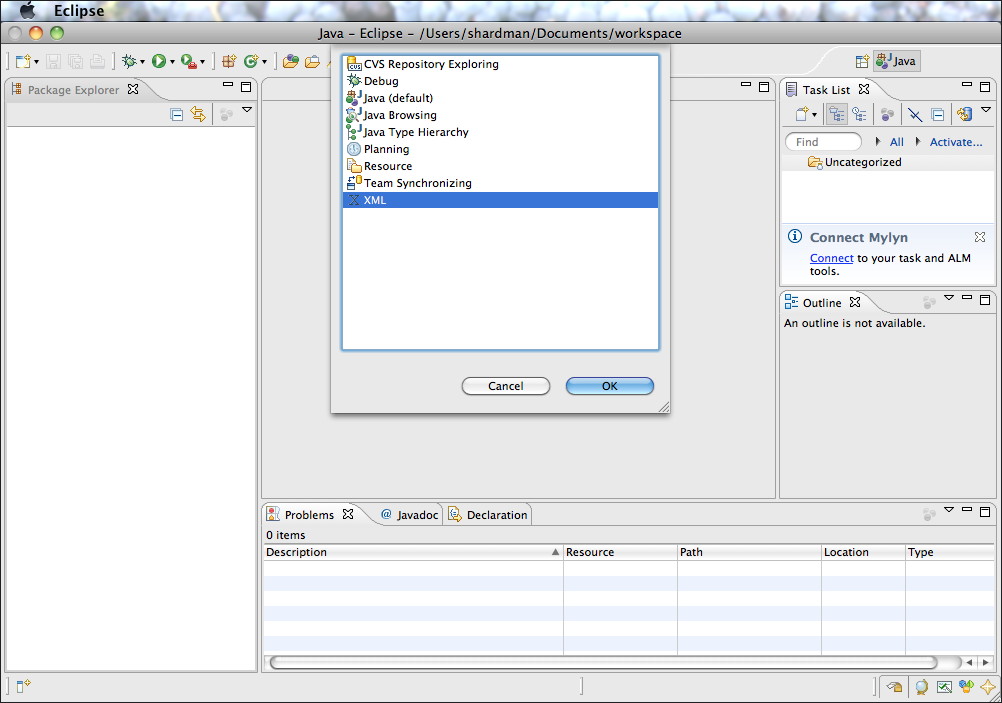Sort Problems by Description column
1002x703 pixels.
pyautogui.click(x=413, y=552)
